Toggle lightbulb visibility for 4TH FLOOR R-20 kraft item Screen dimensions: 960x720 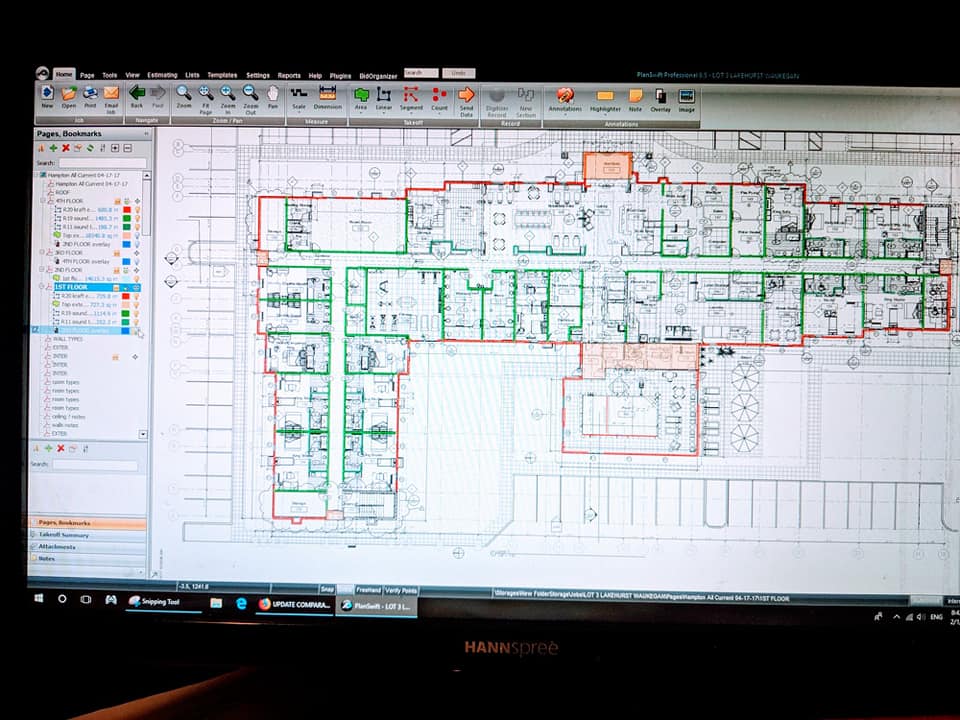(x=137, y=210)
